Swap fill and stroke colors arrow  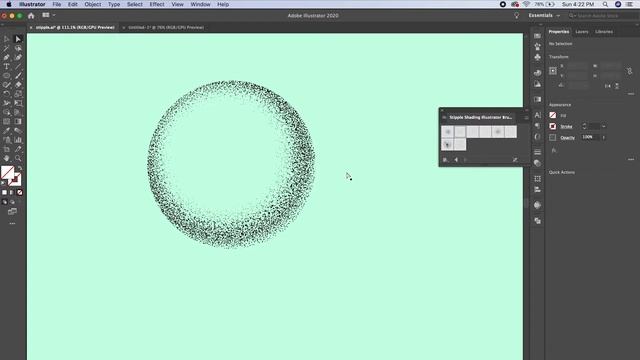(20, 168)
